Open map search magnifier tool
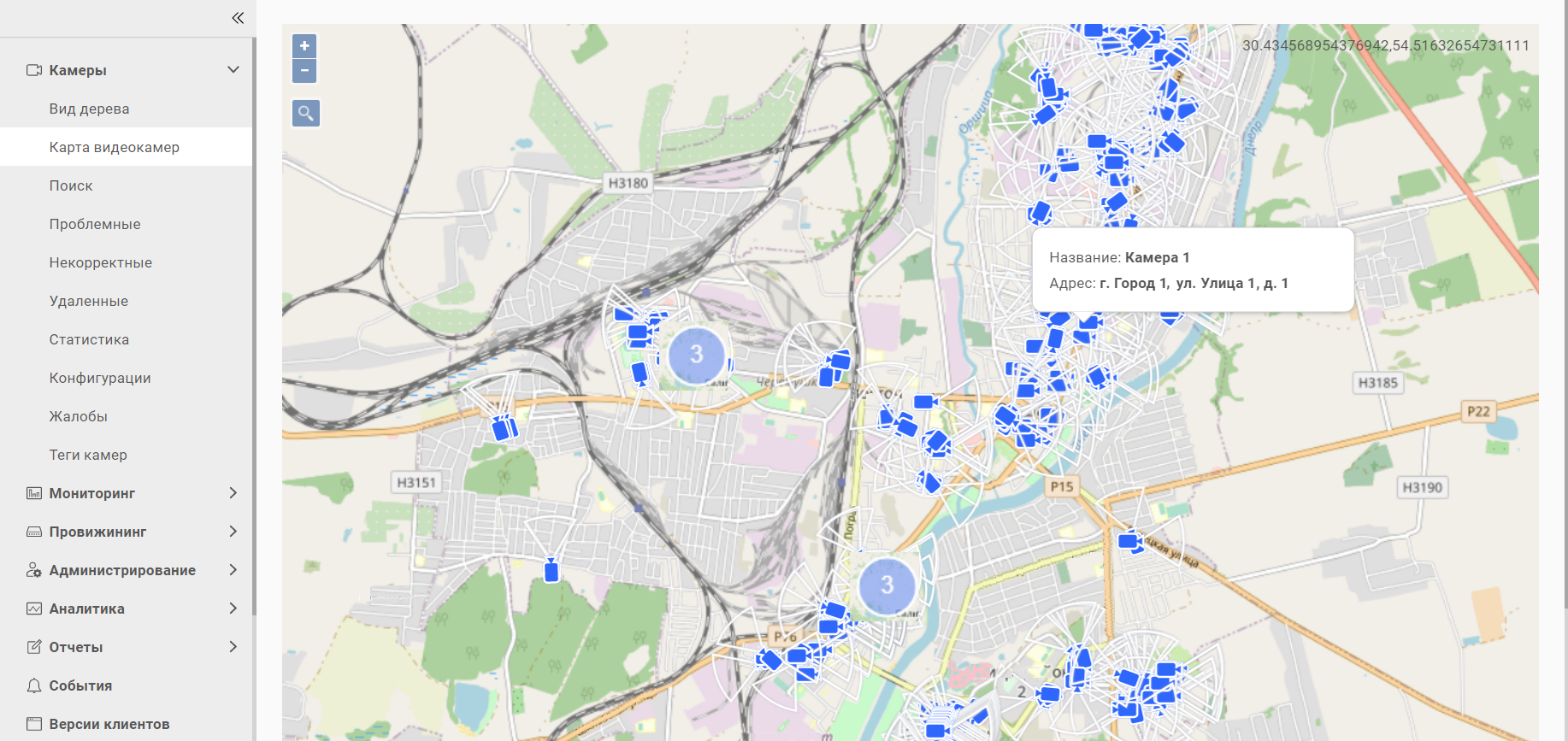 (305, 113)
